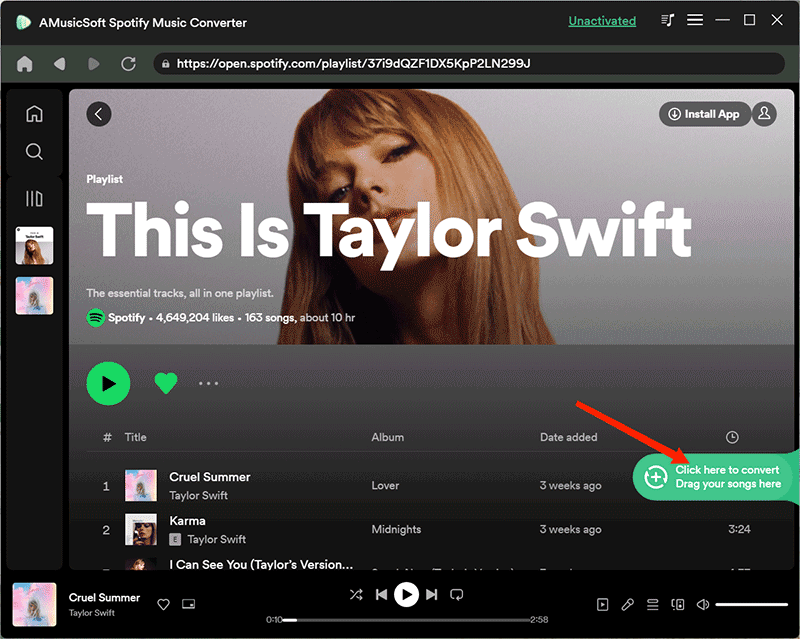Viewport: 800px width, 639px height.
Task: Click the green Click here to convert button
Action: pos(714,477)
